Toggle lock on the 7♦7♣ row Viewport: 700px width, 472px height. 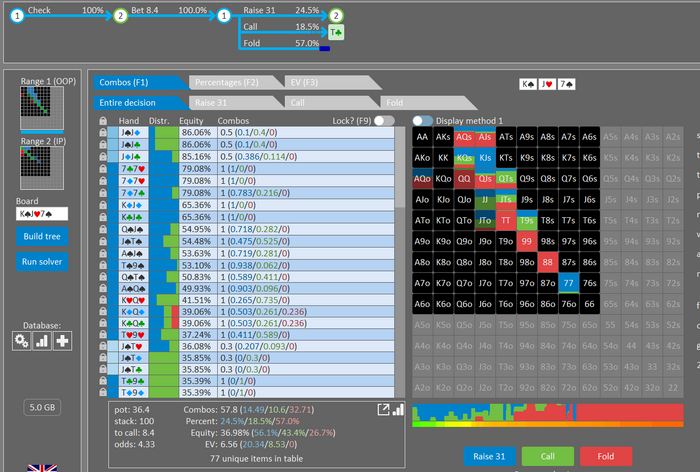(x=103, y=193)
